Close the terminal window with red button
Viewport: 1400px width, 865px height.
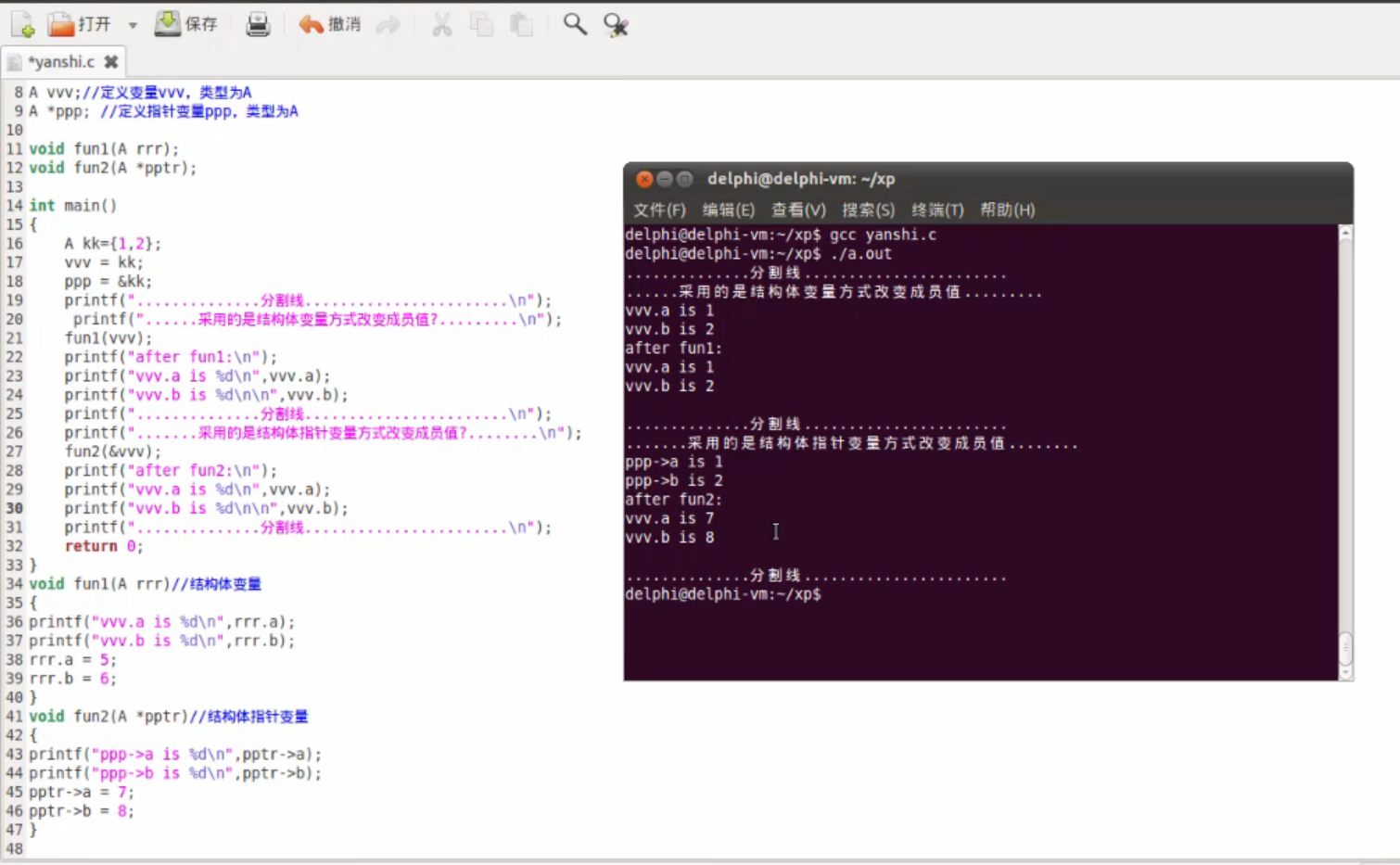coord(644,179)
